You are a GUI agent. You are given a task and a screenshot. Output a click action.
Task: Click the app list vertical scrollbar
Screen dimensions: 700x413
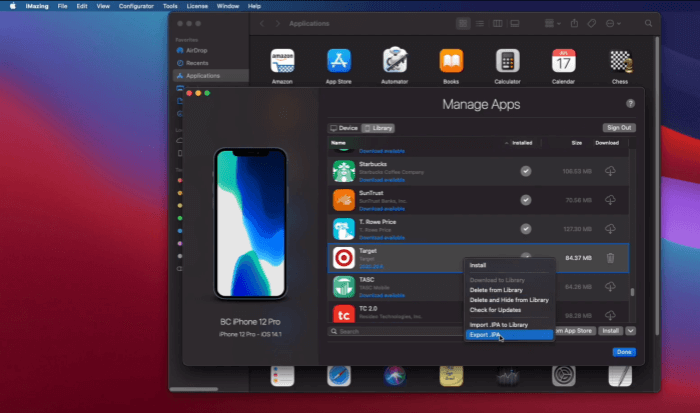(632, 292)
